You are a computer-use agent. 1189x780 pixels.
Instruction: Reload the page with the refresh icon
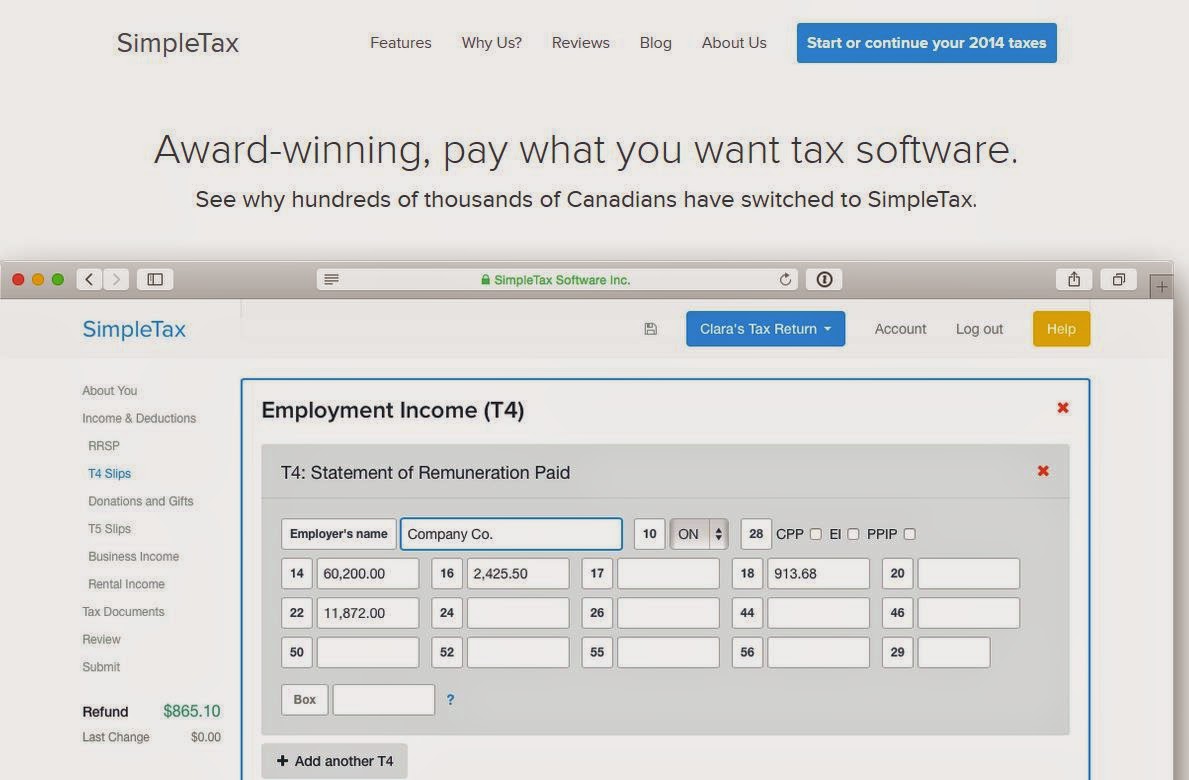point(785,280)
